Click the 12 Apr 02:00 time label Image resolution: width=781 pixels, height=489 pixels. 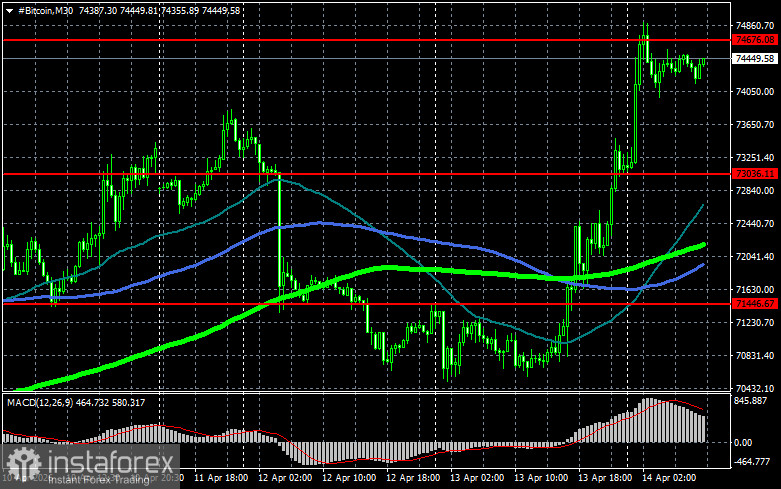point(285,478)
